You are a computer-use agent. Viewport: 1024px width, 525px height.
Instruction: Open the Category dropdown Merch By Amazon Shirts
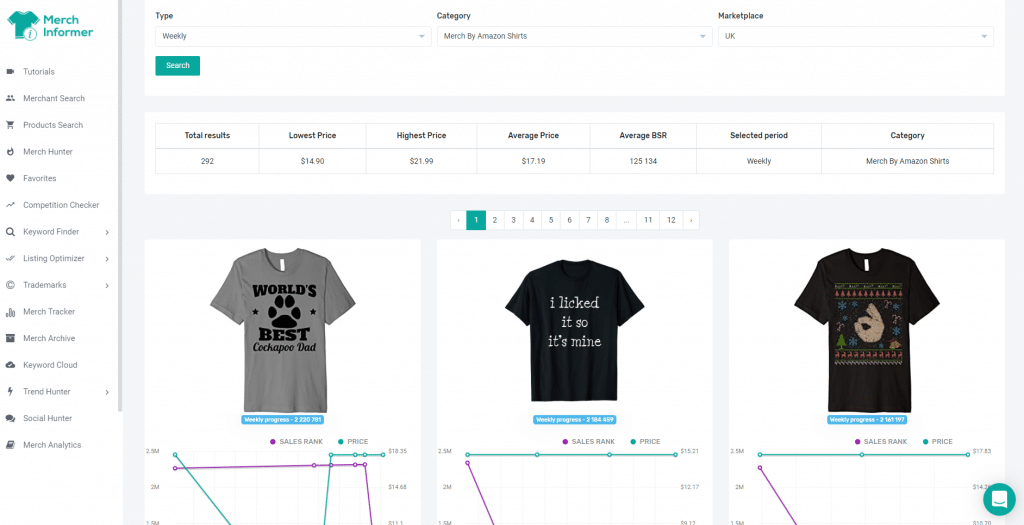tap(575, 36)
